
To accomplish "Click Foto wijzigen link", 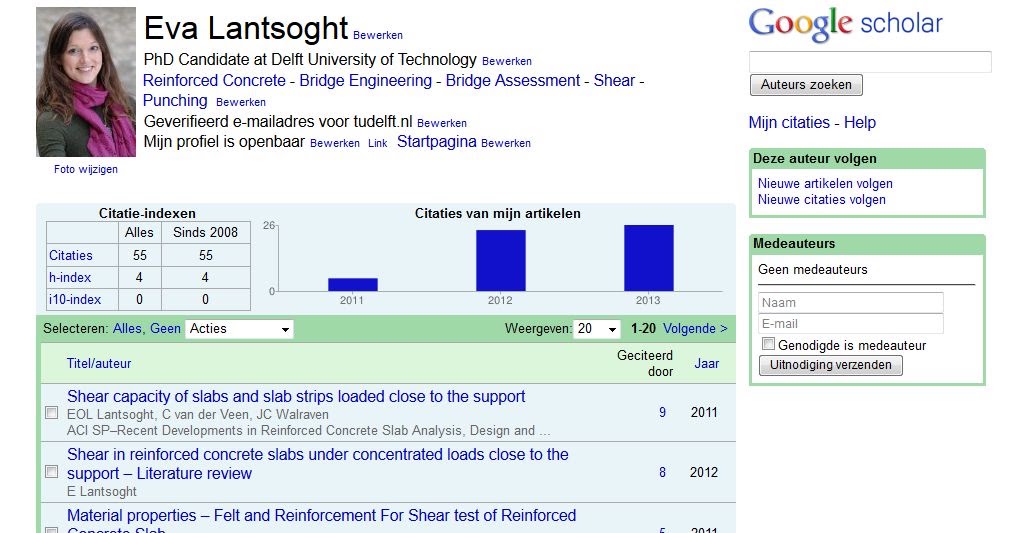I will point(85,169).
